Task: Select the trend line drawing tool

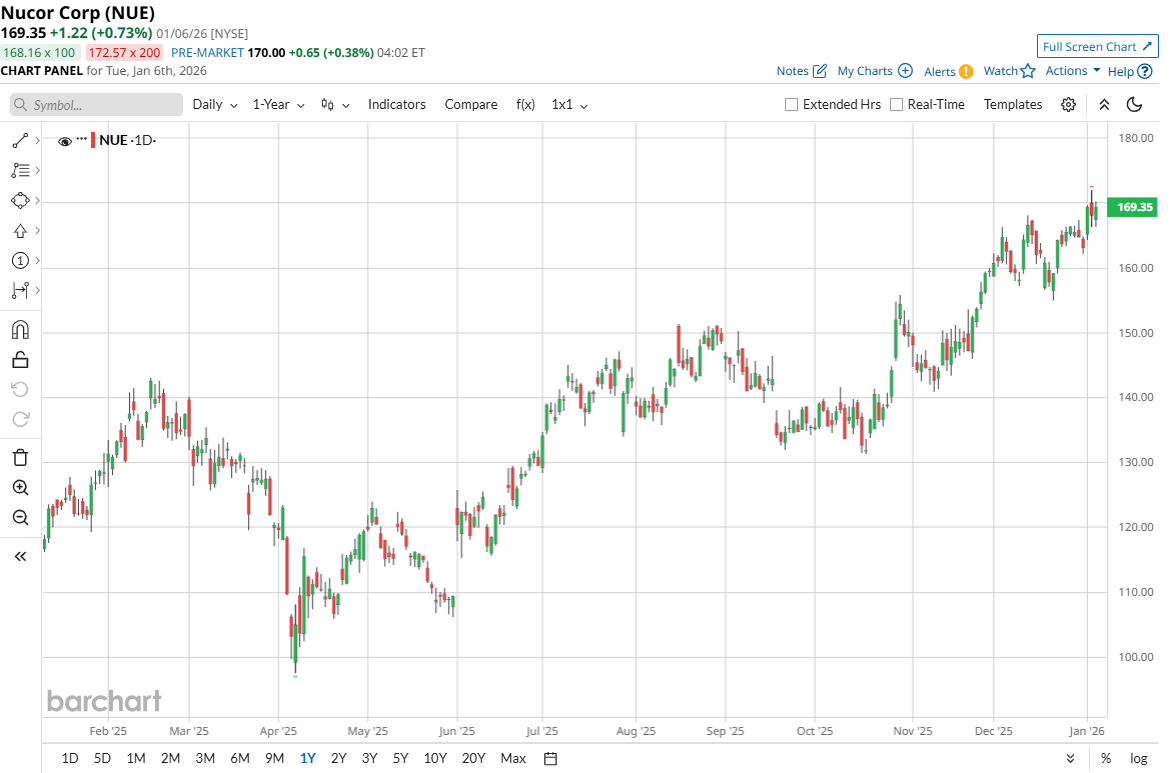Action: [x=20, y=141]
